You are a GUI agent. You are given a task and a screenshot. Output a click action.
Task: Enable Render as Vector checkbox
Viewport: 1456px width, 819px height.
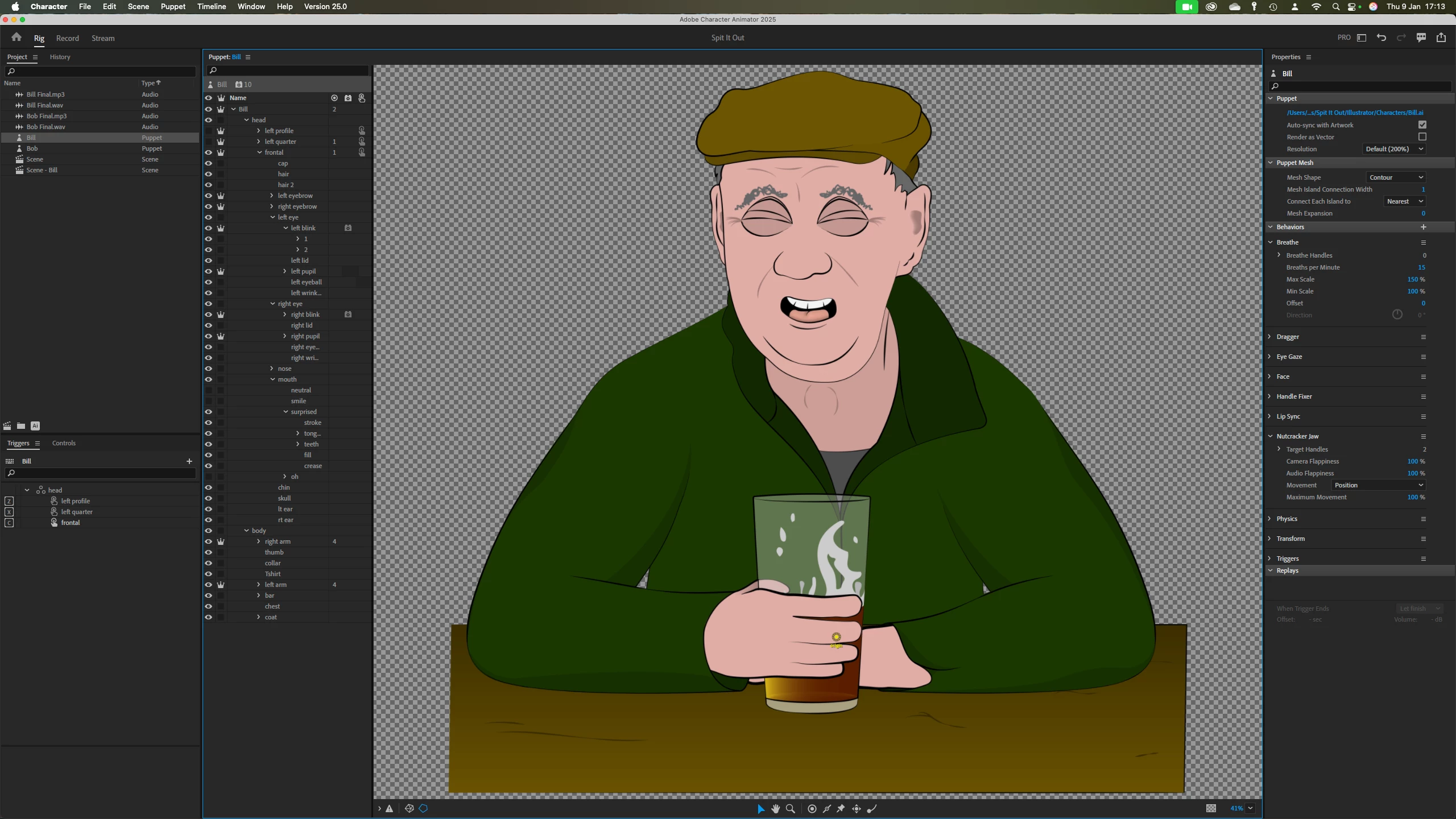pyautogui.click(x=1422, y=137)
